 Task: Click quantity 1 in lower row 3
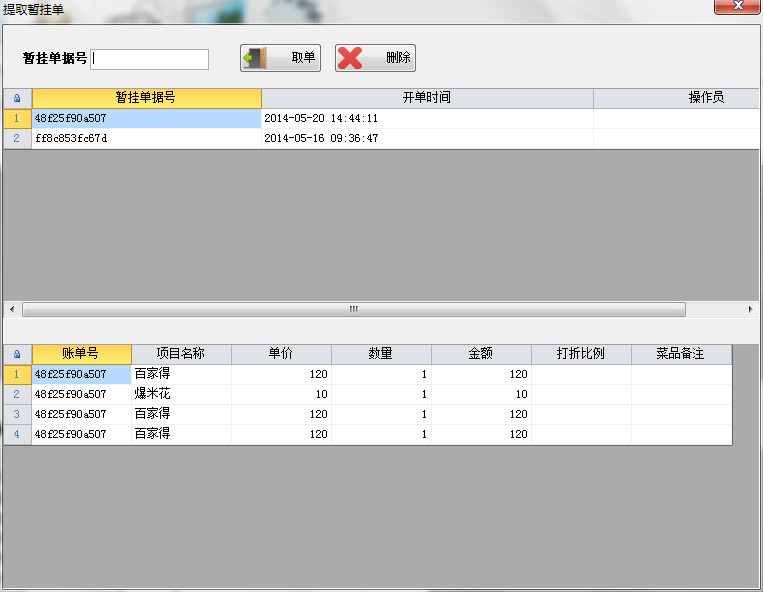[x=382, y=414]
